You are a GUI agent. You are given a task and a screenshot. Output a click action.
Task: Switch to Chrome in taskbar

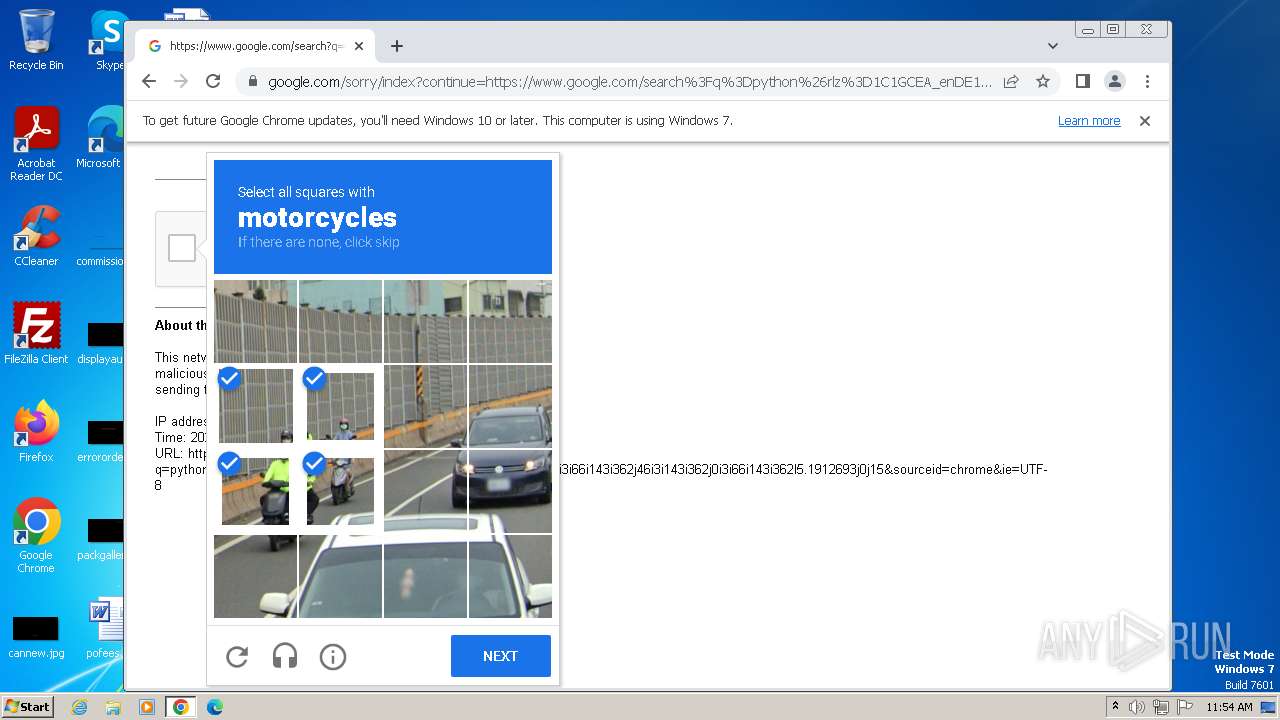tap(181, 707)
